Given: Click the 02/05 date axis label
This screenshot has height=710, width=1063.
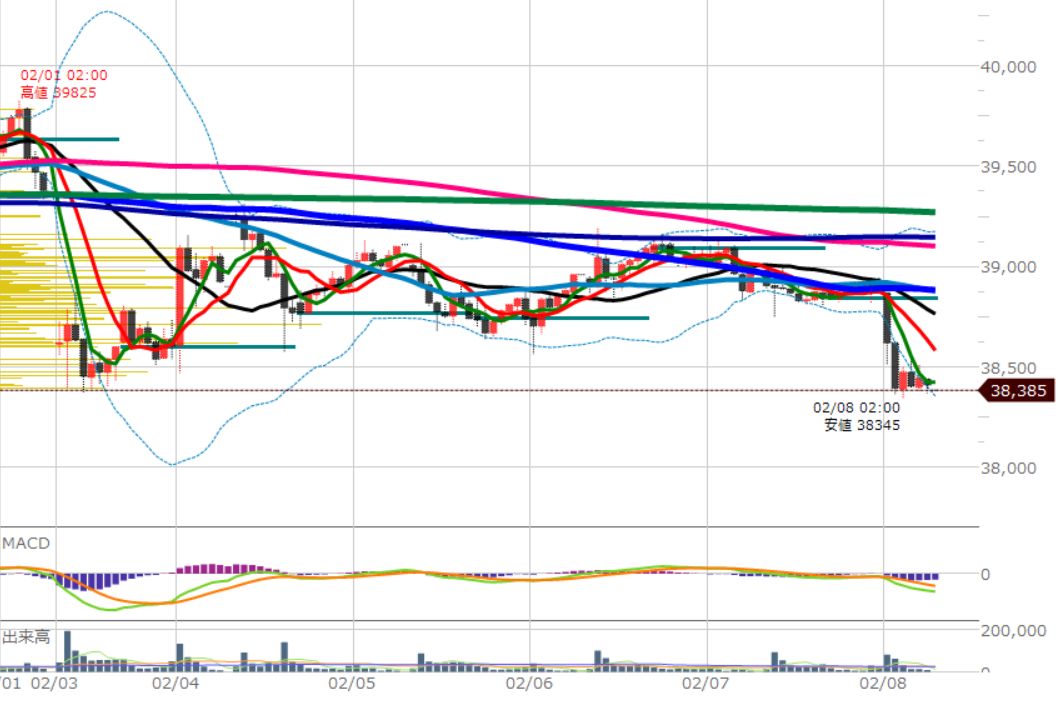Looking at the screenshot, I should 352,683.
